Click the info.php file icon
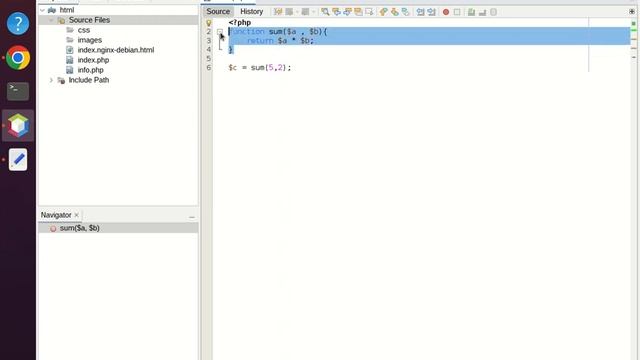 [x=70, y=70]
